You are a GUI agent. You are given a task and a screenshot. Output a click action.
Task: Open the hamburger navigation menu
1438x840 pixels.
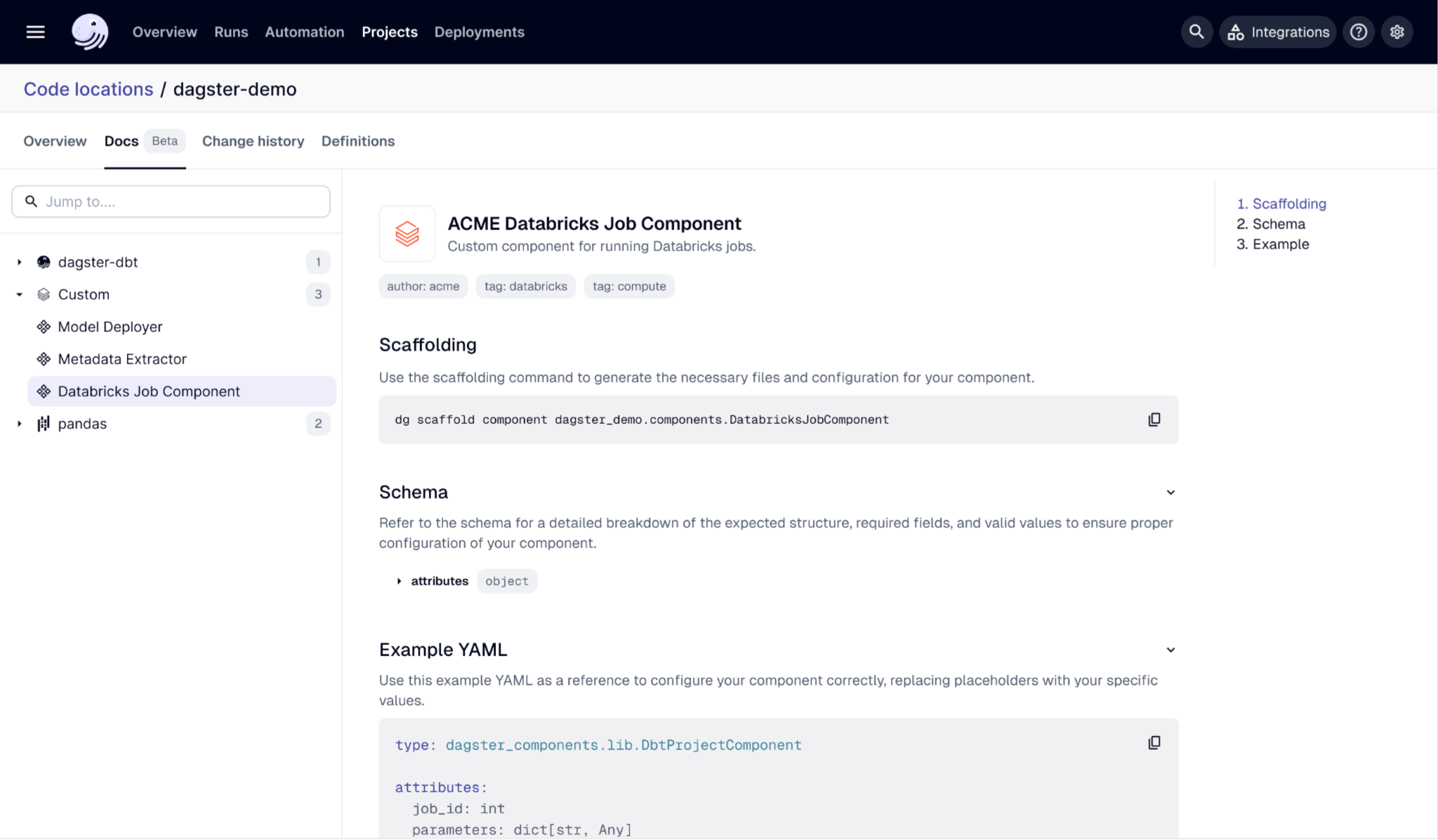[x=35, y=32]
